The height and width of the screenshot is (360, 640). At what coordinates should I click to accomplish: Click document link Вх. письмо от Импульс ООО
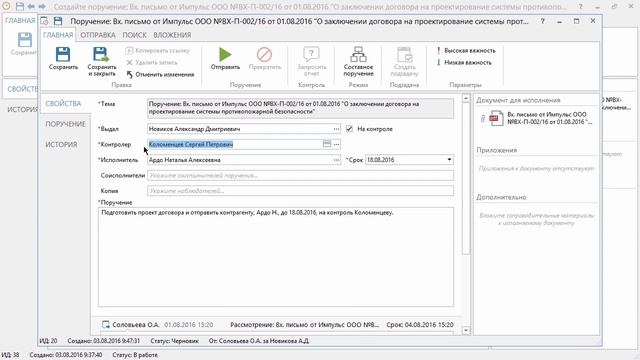pyautogui.click(x=549, y=118)
